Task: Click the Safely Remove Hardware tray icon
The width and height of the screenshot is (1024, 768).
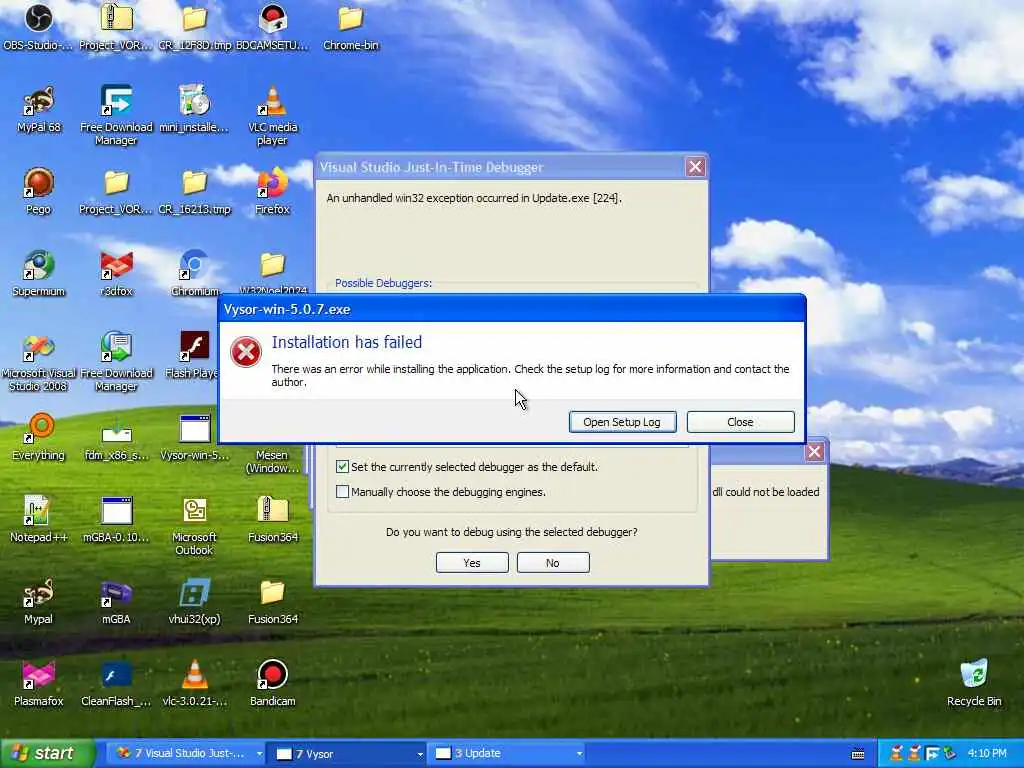Action: point(949,754)
